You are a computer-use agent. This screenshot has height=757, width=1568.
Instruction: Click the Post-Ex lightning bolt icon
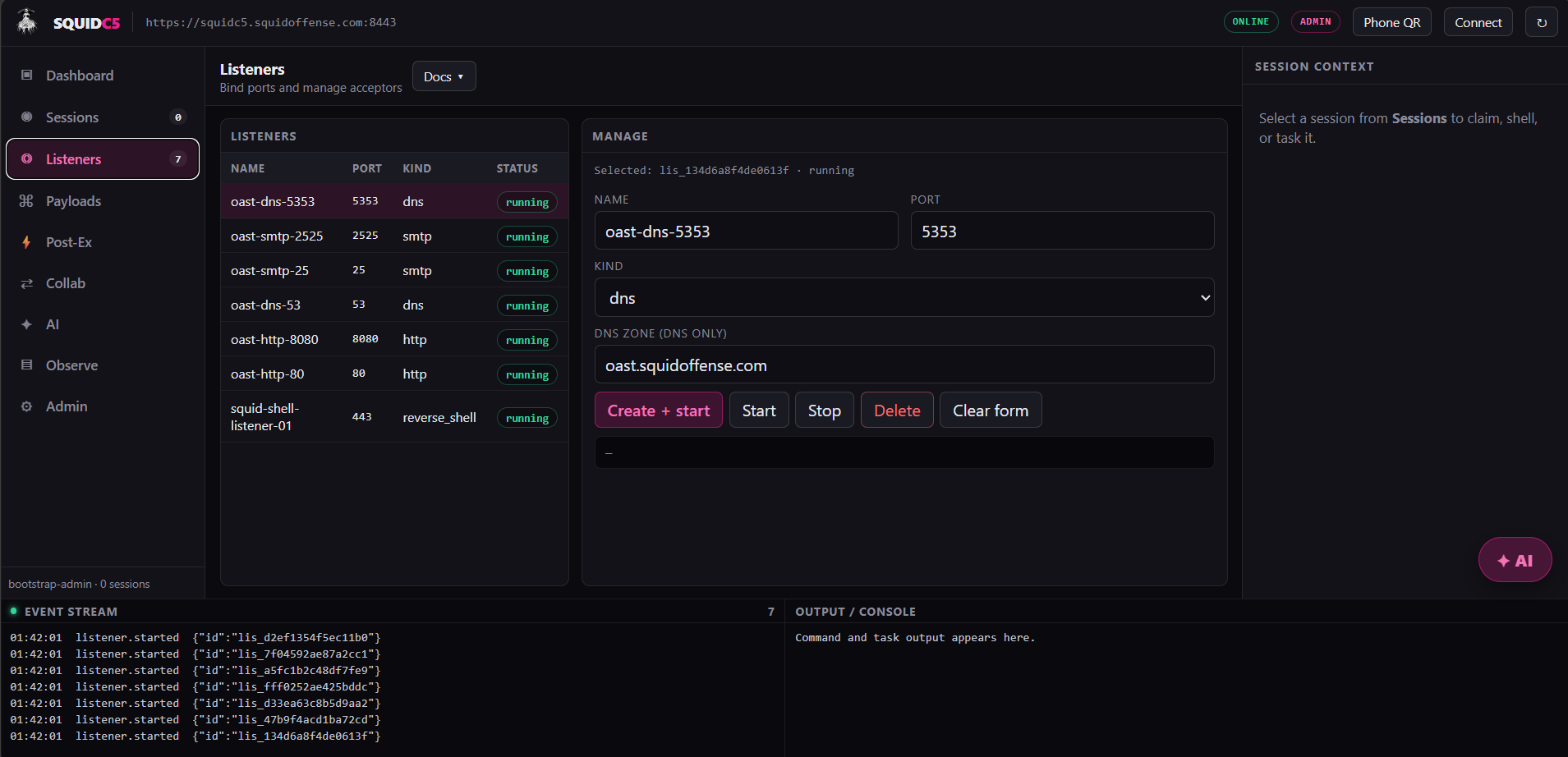coord(27,242)
